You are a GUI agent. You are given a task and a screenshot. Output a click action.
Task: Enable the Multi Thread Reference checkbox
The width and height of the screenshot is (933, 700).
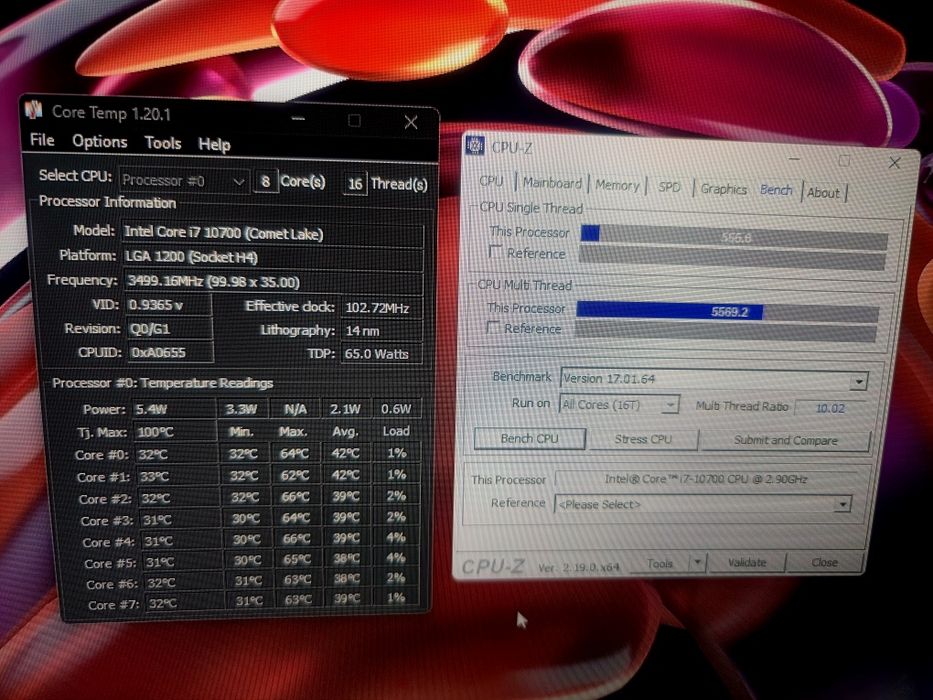pos(493,327)
